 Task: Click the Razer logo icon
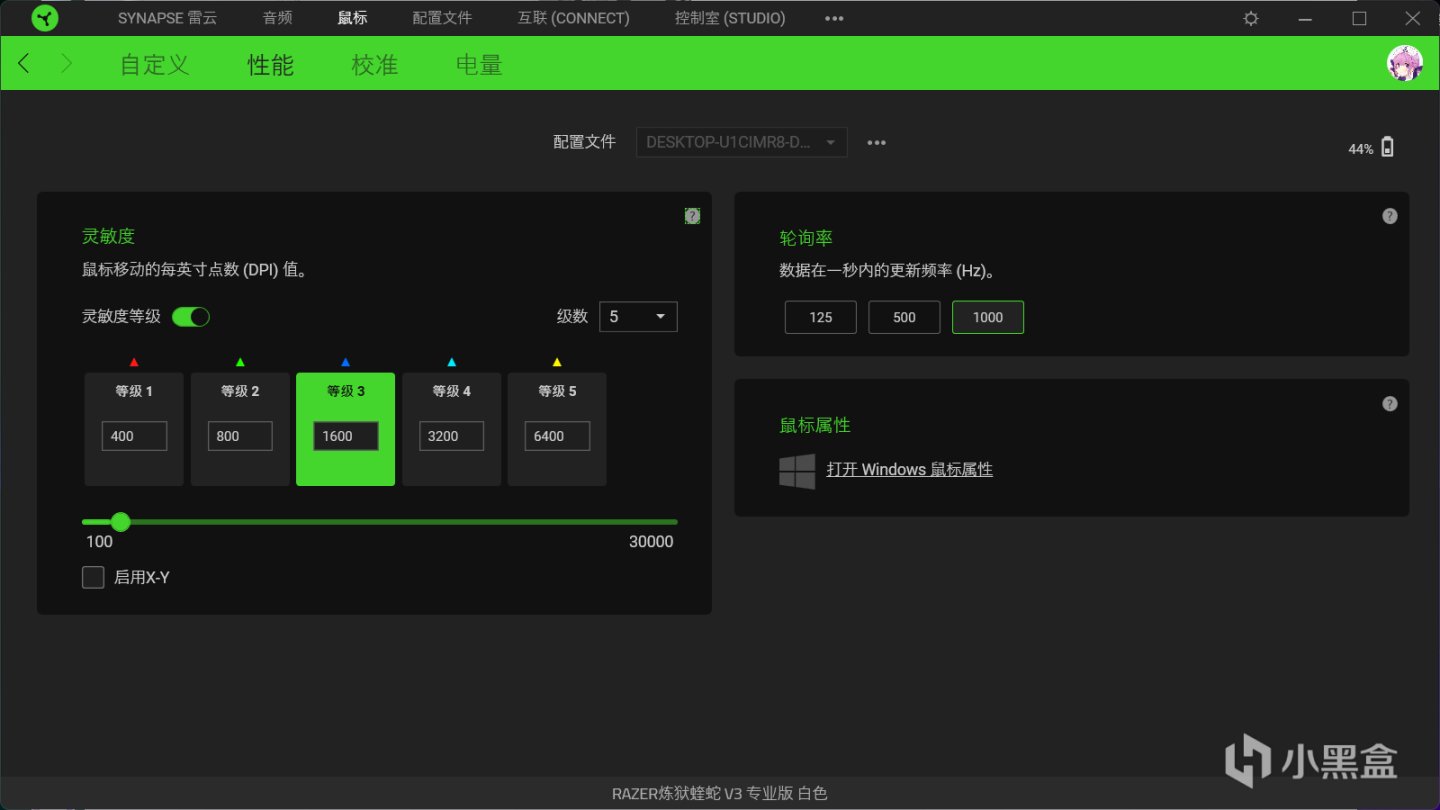point(45,18)
